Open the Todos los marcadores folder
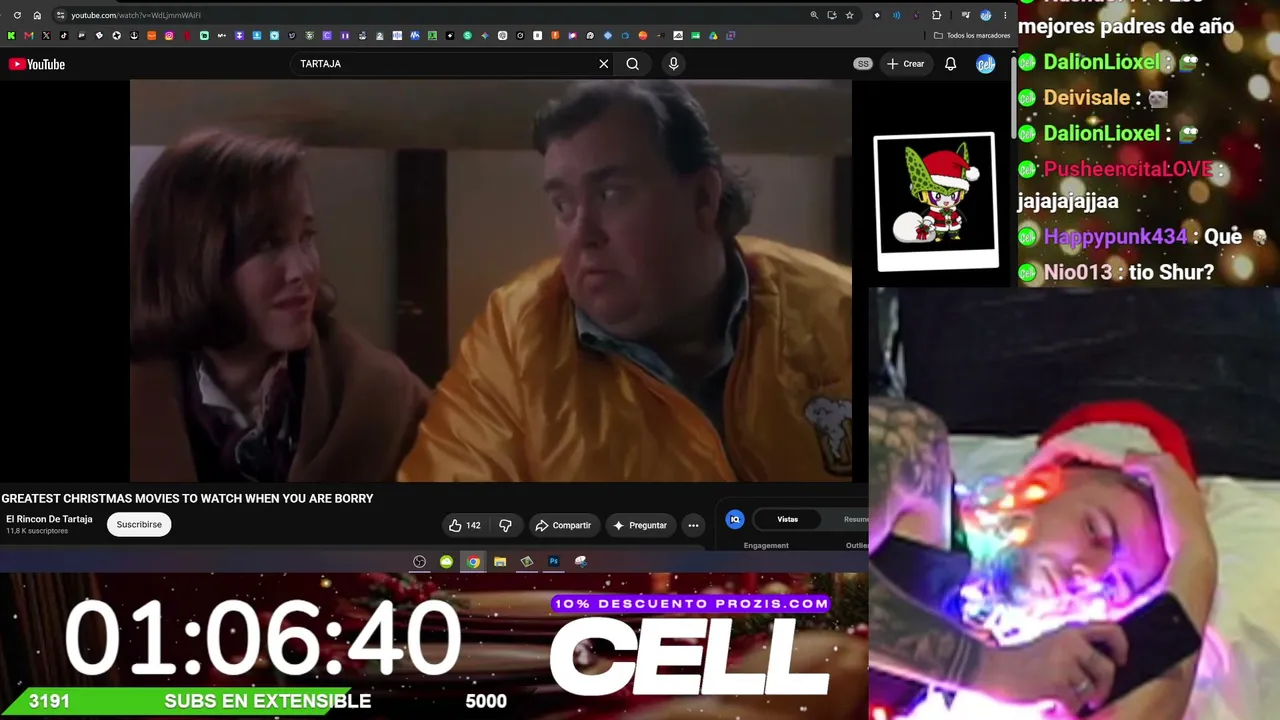 (972, 36)
